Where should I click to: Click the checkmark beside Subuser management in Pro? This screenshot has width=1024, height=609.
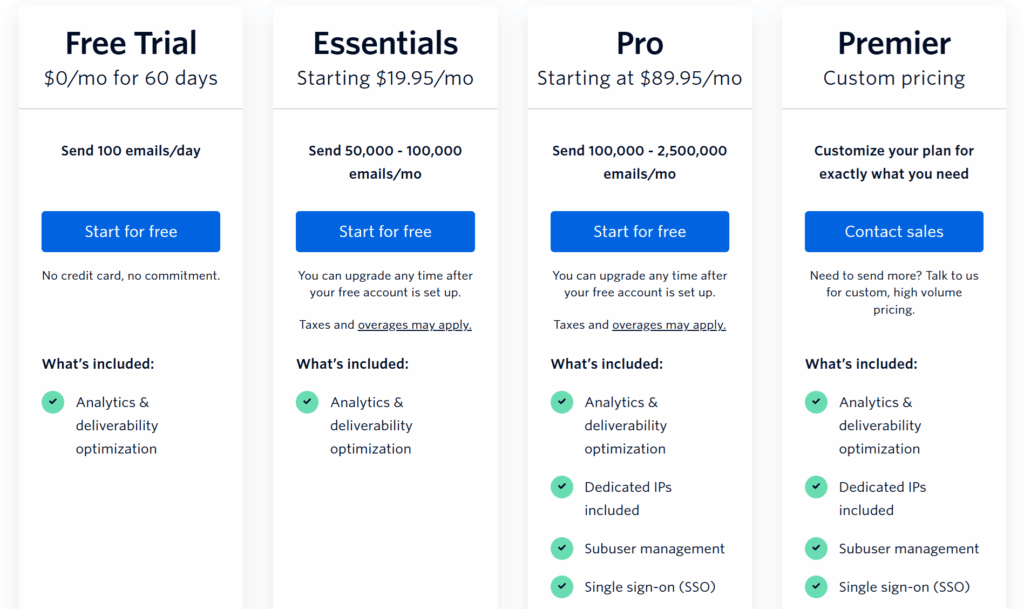(561, 548)
